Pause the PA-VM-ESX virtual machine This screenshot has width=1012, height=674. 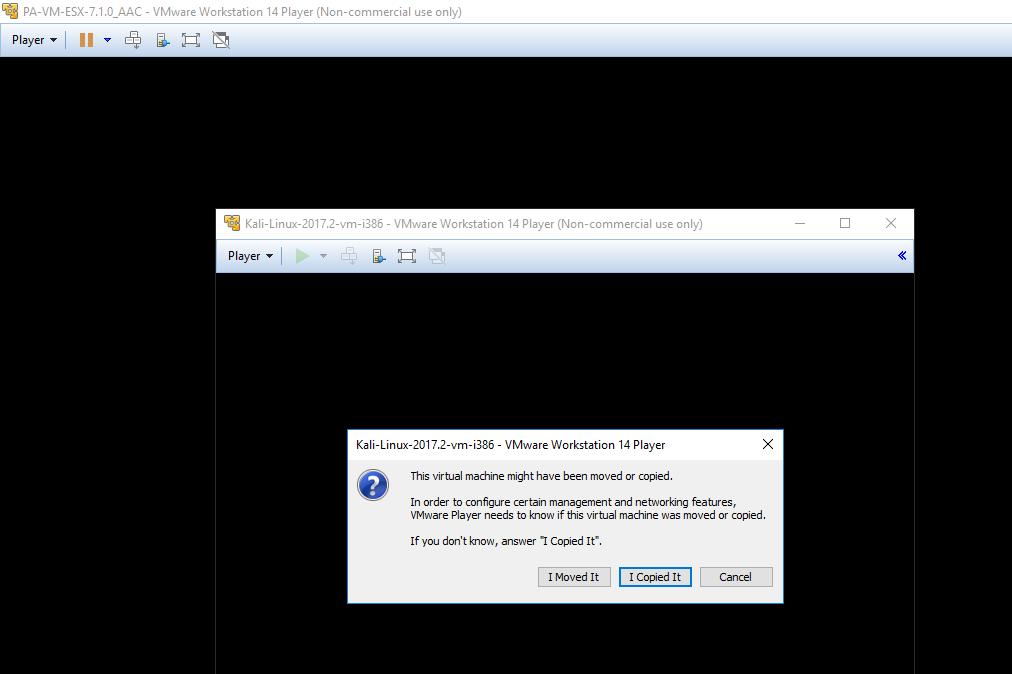[x=86, y=40]
